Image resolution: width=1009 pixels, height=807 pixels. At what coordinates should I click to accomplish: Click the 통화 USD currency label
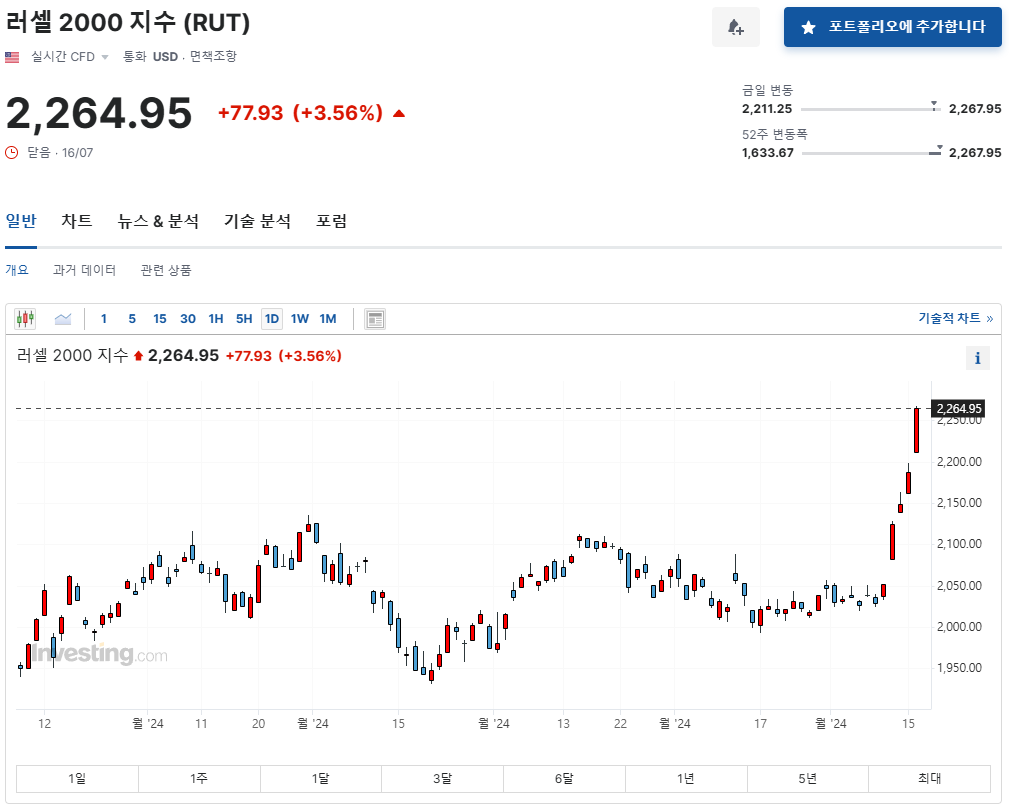[150, 57]
